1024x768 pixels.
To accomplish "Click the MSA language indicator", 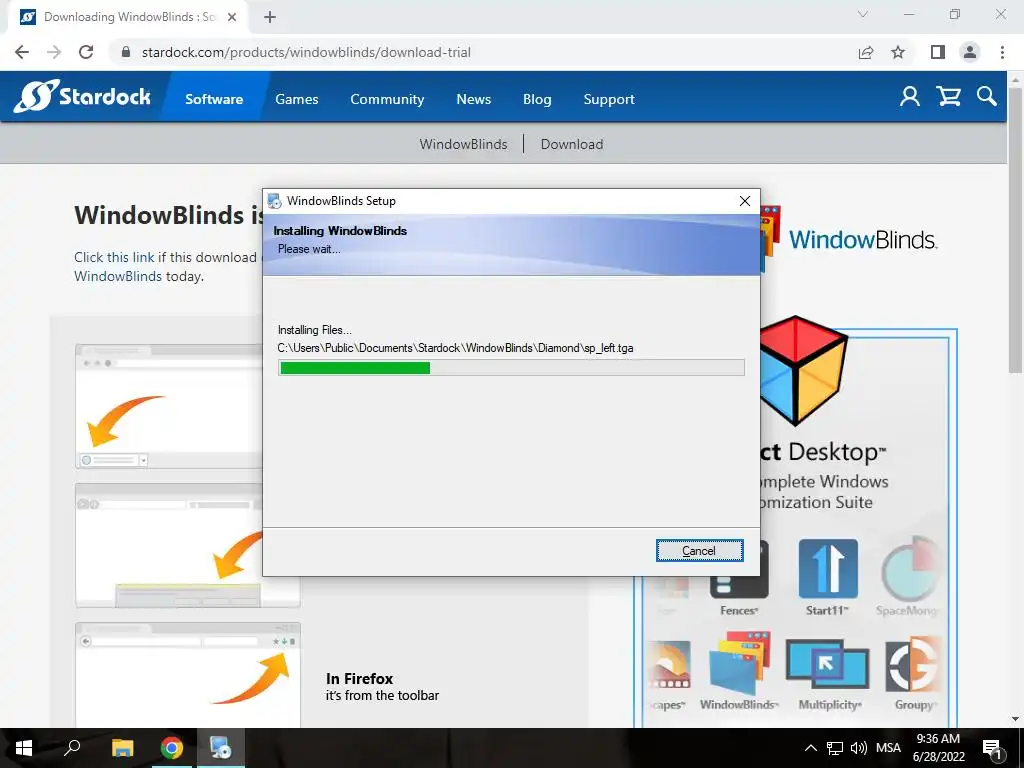I will coord(888,748).
